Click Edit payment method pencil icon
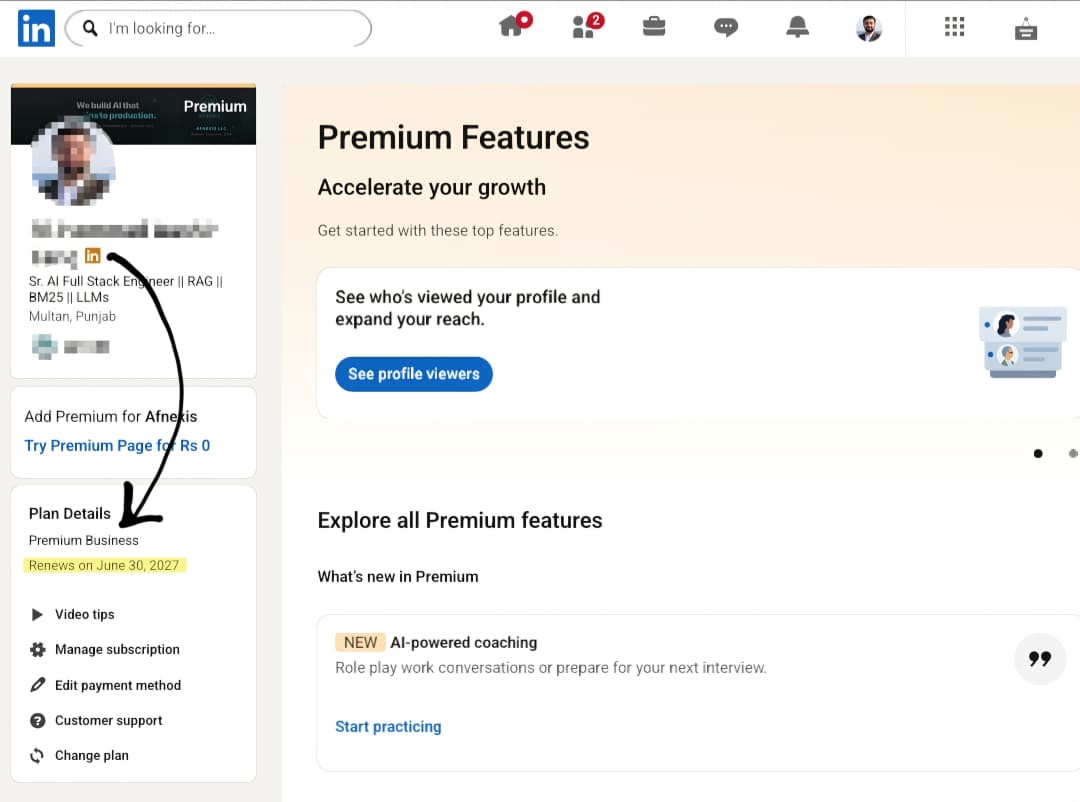The height and width of the screenshot is (802, 1080). pyautogui.click(x=37, y=685)
